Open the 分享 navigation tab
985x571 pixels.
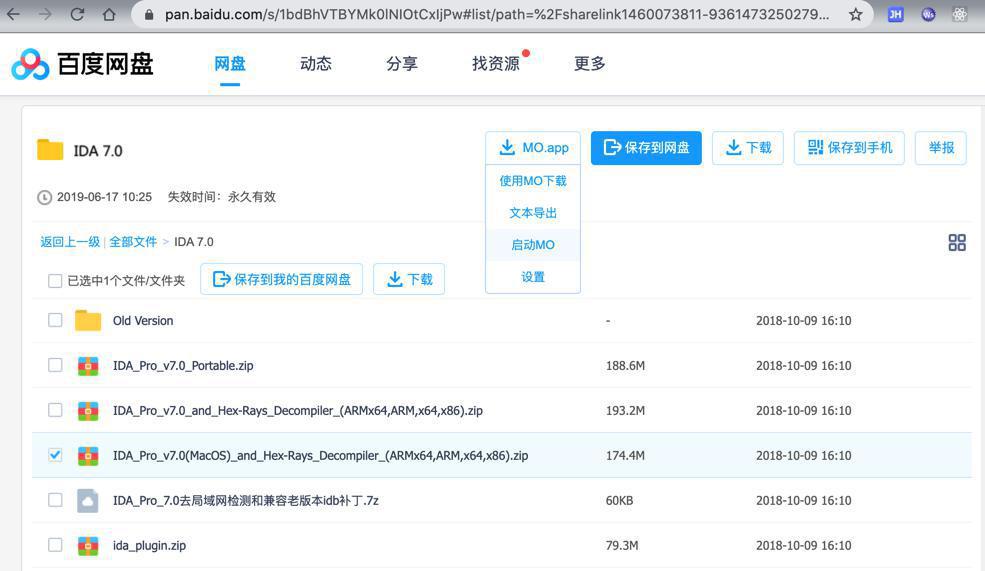402,63
